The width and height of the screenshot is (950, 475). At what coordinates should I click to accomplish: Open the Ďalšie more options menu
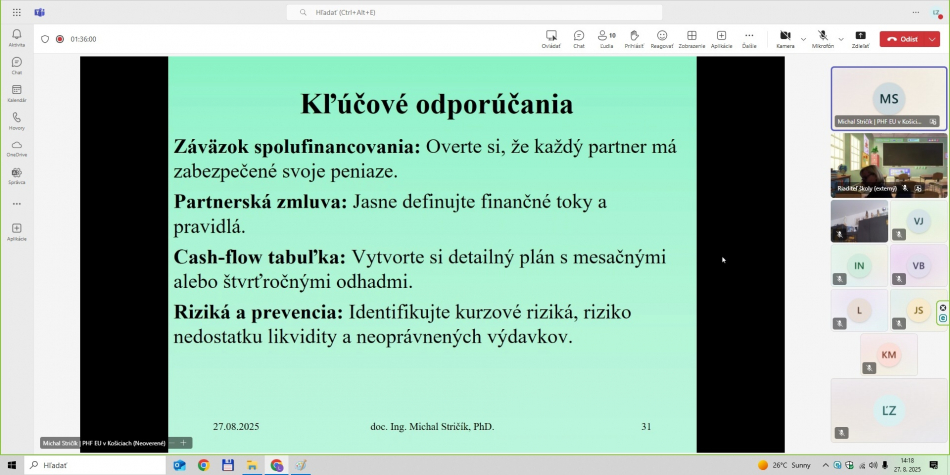[x=749, y=38]
